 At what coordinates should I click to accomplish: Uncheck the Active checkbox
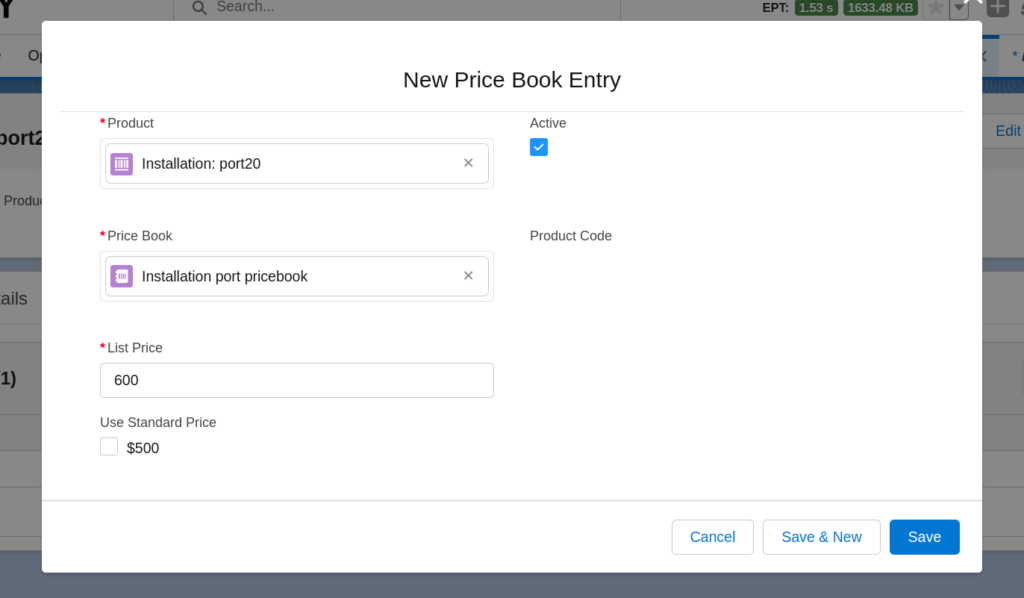tap(539, 147)
